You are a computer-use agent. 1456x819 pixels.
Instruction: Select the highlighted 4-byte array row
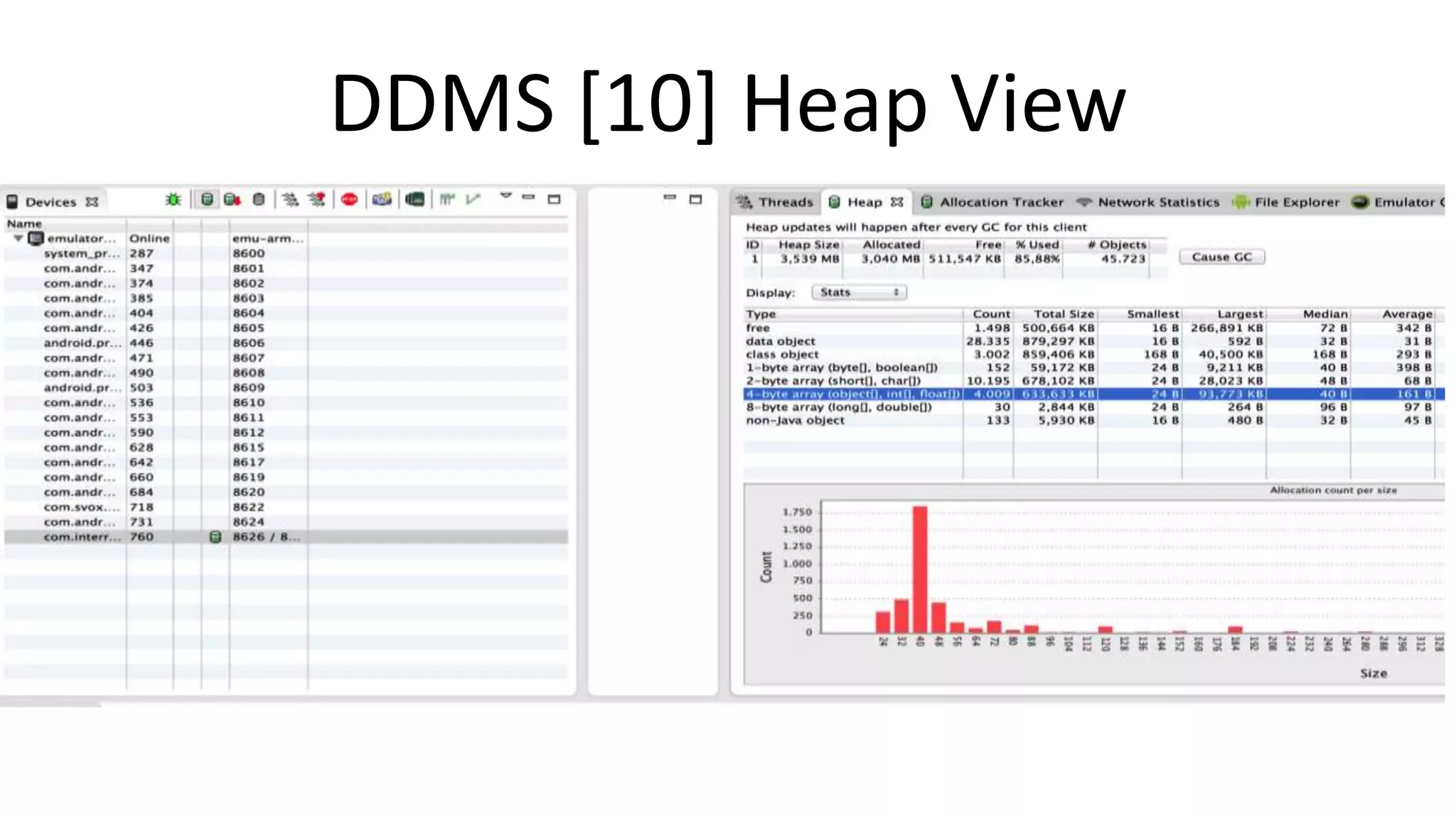pos(1094,394)
